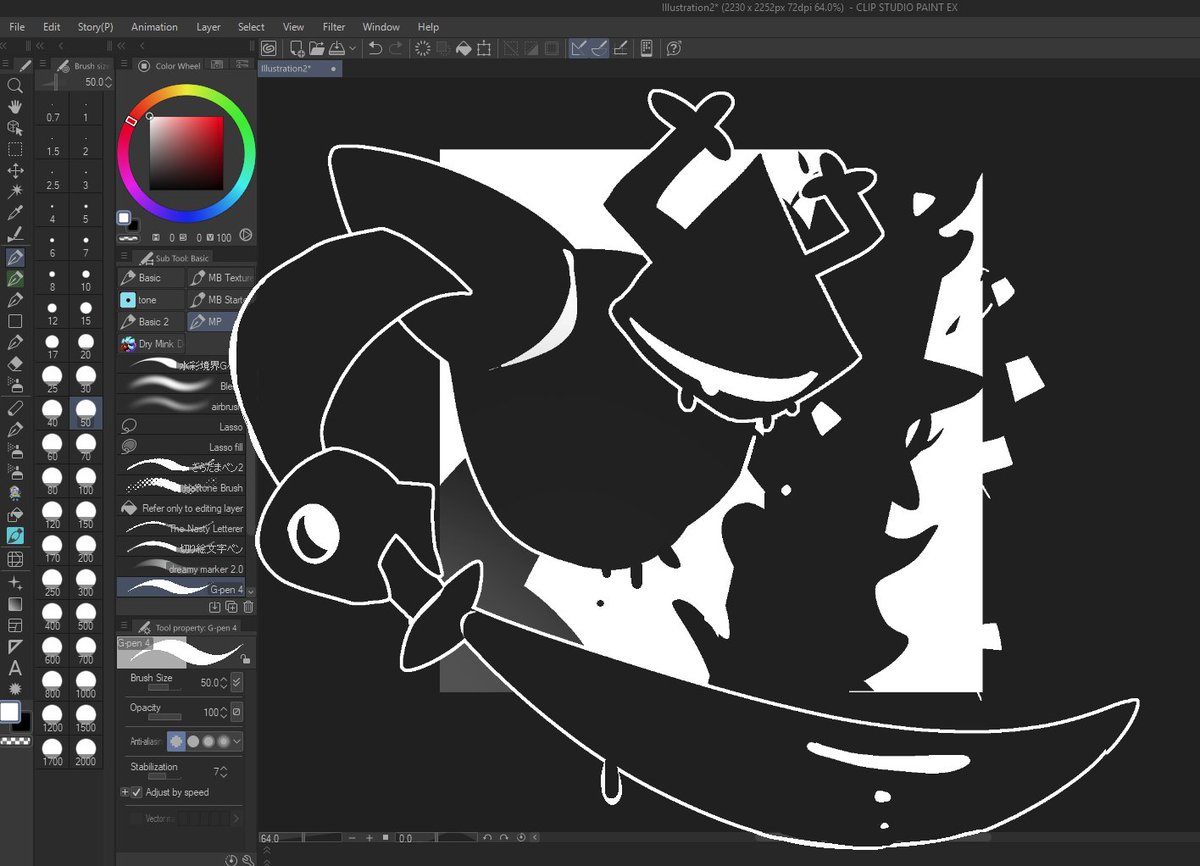Toggle snap to special ruler
The image size is (1200, 866).
coord(599,48)
